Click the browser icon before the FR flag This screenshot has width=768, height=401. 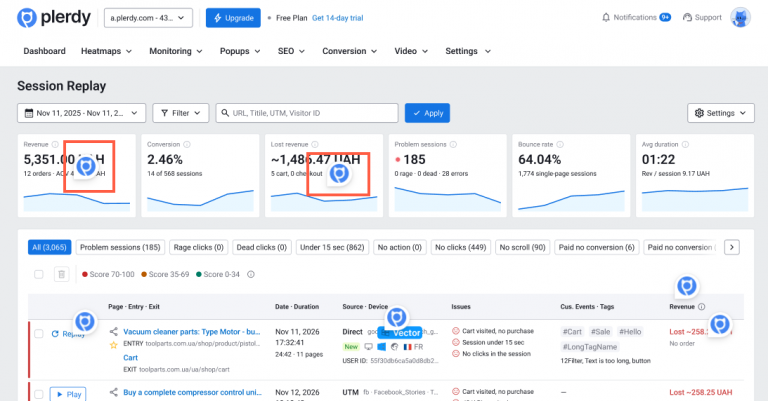(x=394, y=347)
